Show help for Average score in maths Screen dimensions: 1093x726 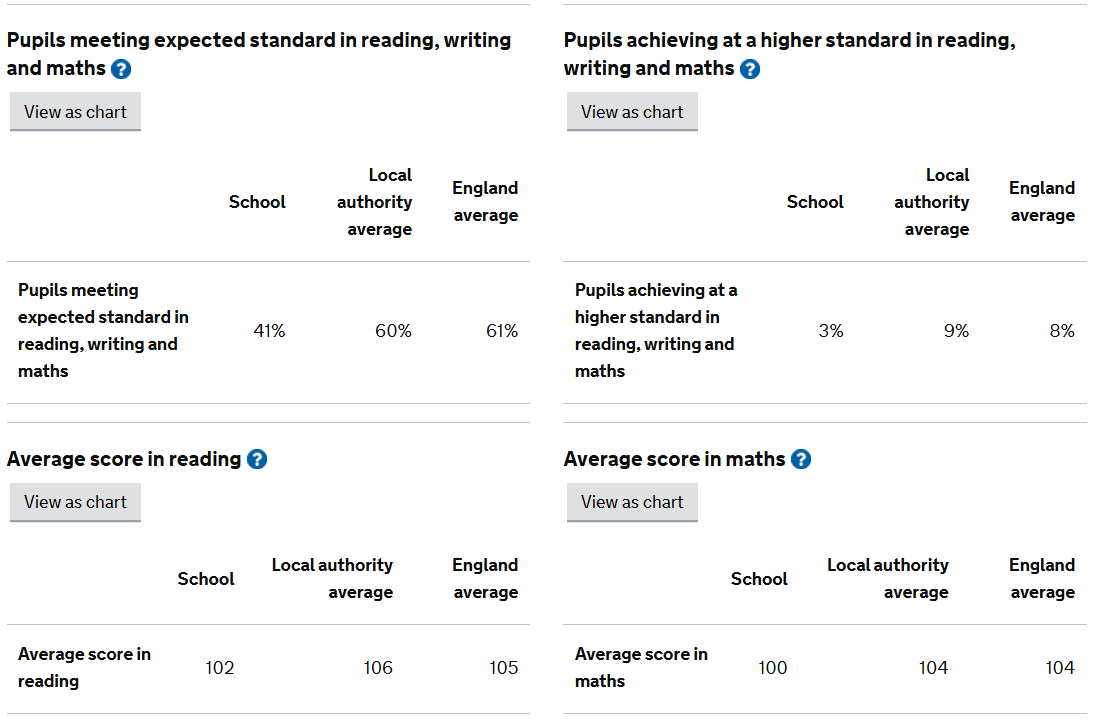click(801, 459)
